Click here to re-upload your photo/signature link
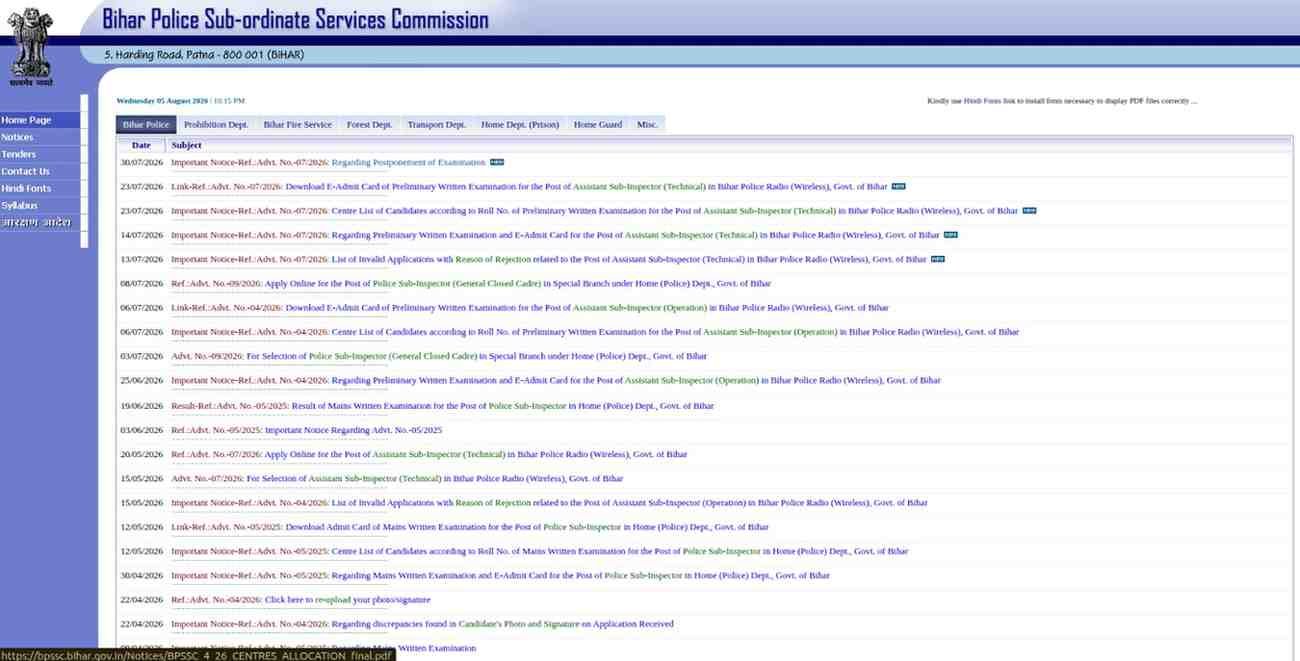The height and width of the screenshot is (661, 1300). tap(301, 600)
